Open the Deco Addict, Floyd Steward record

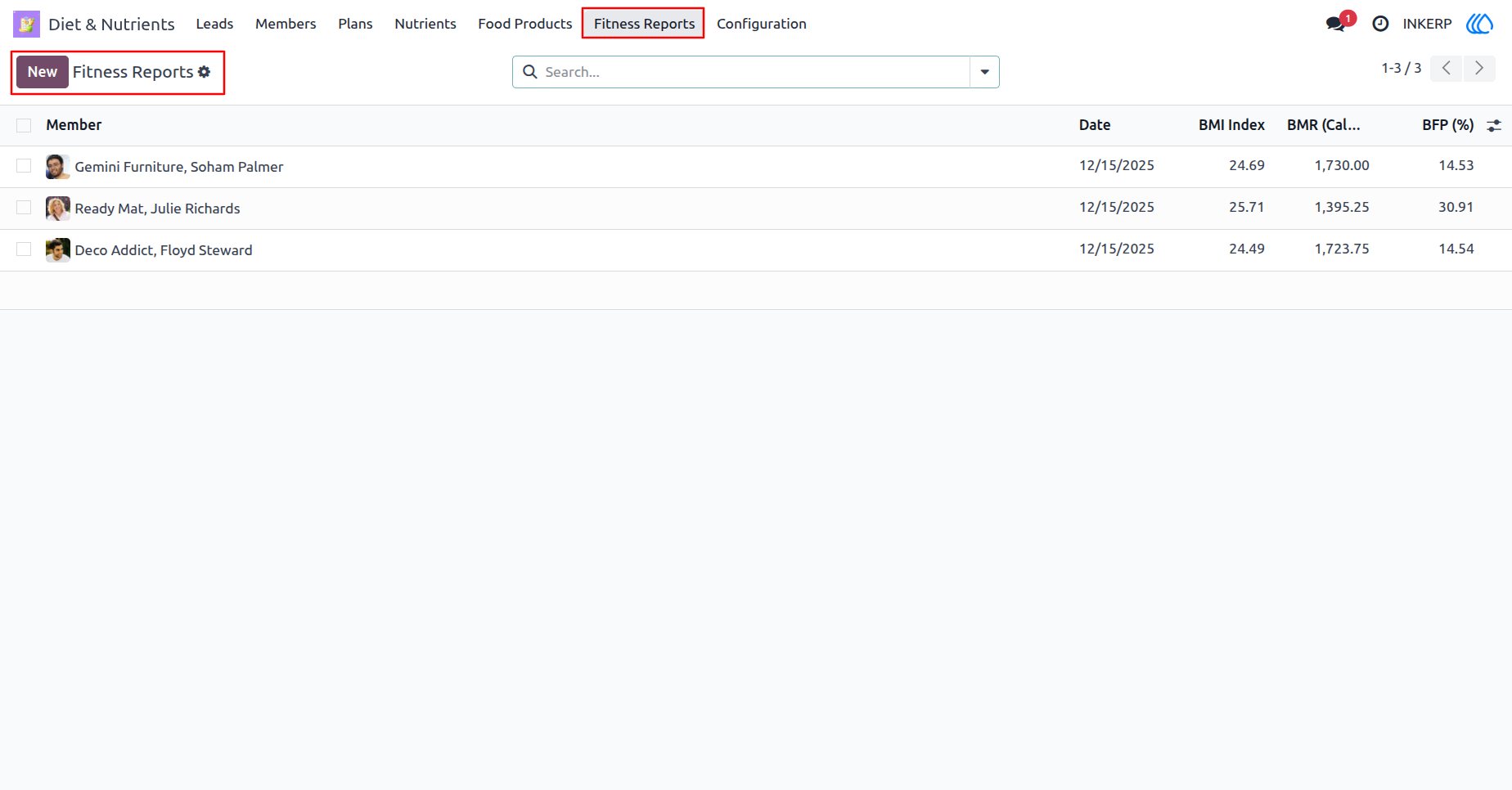click(164, 250)
